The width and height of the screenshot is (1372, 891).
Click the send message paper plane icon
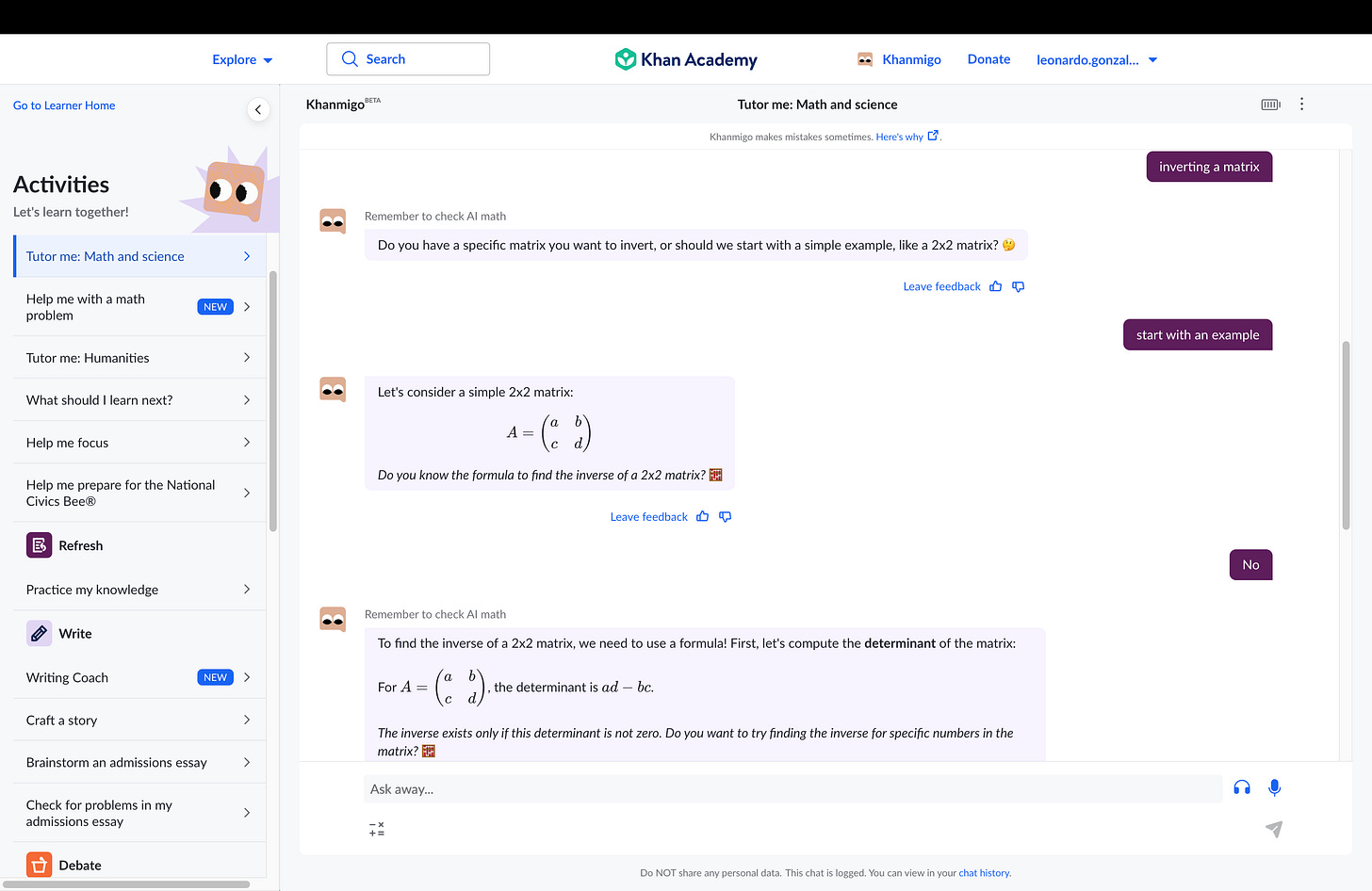point(1274,829)
